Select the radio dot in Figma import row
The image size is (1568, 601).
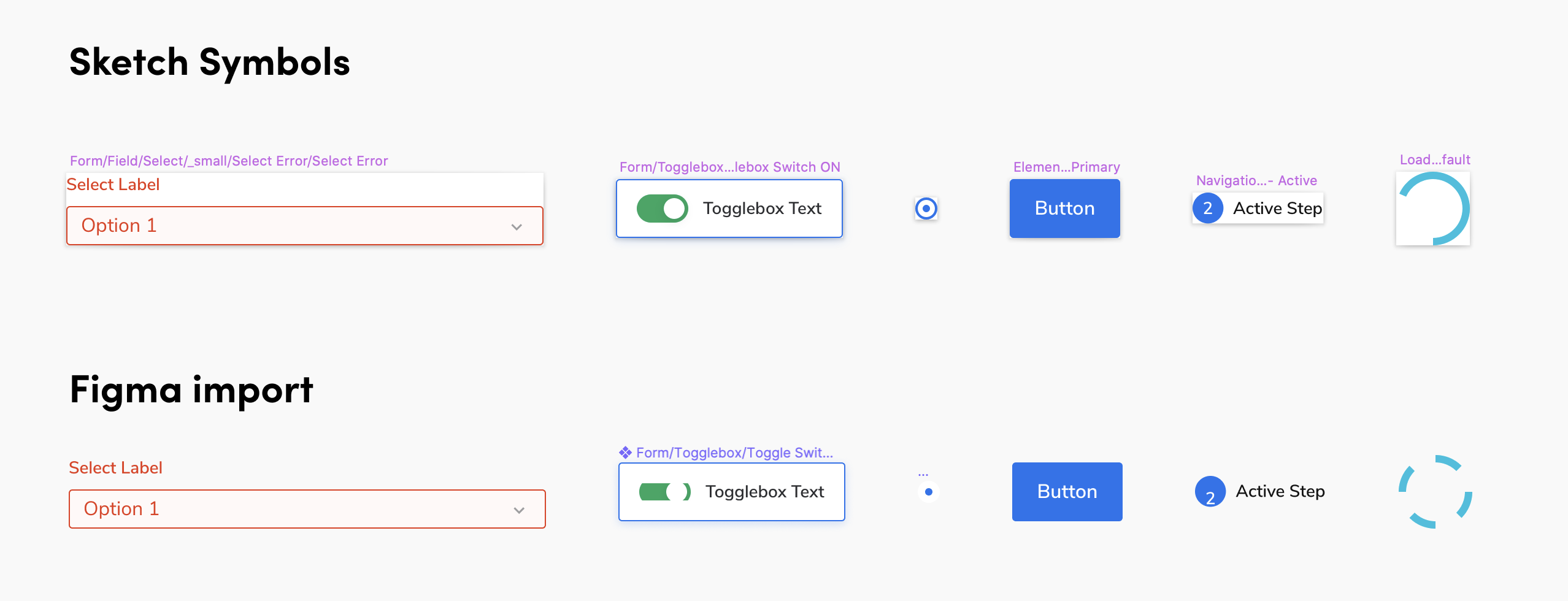pos(929,492)
